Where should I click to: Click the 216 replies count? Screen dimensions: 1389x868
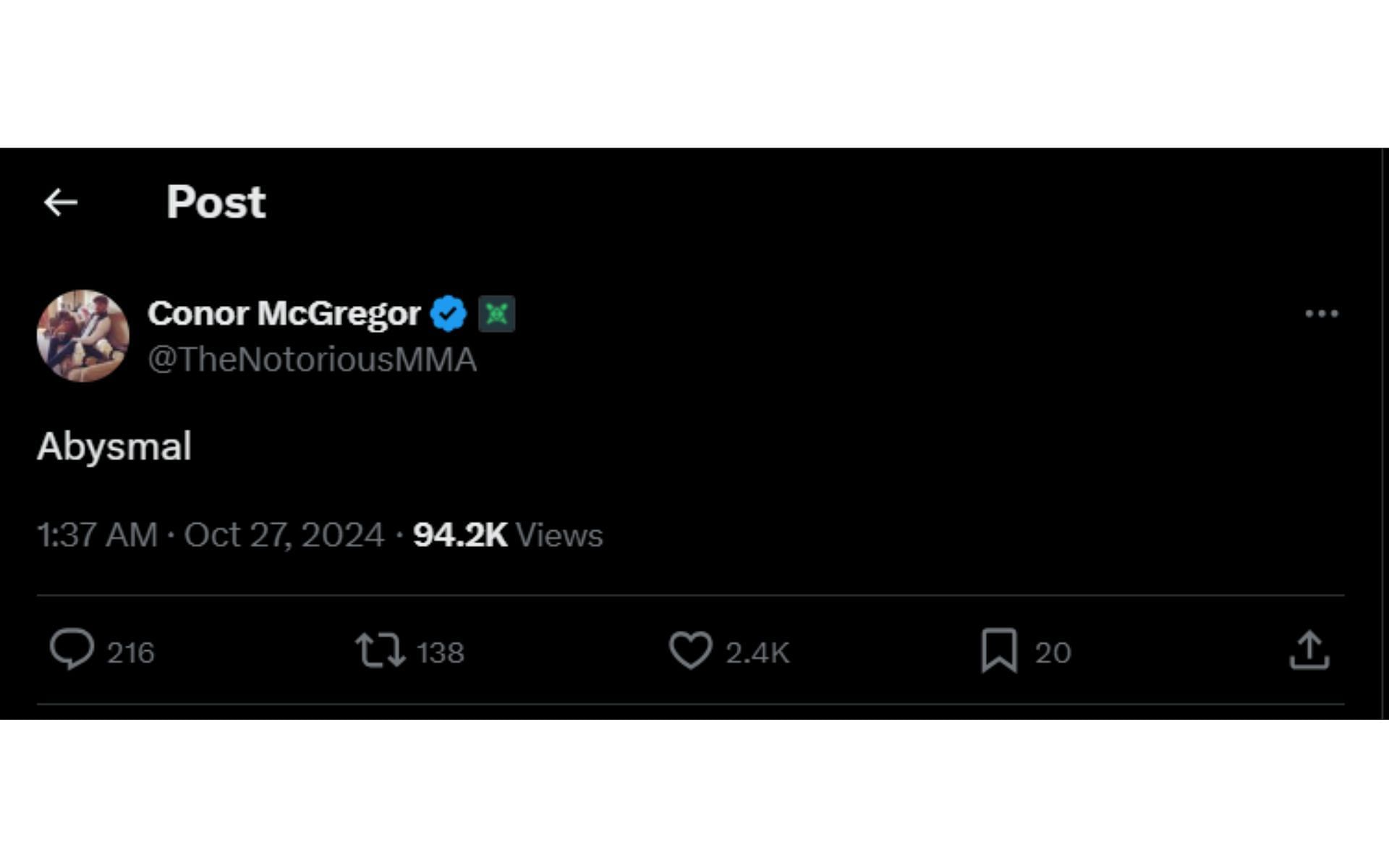click(131, 652)
